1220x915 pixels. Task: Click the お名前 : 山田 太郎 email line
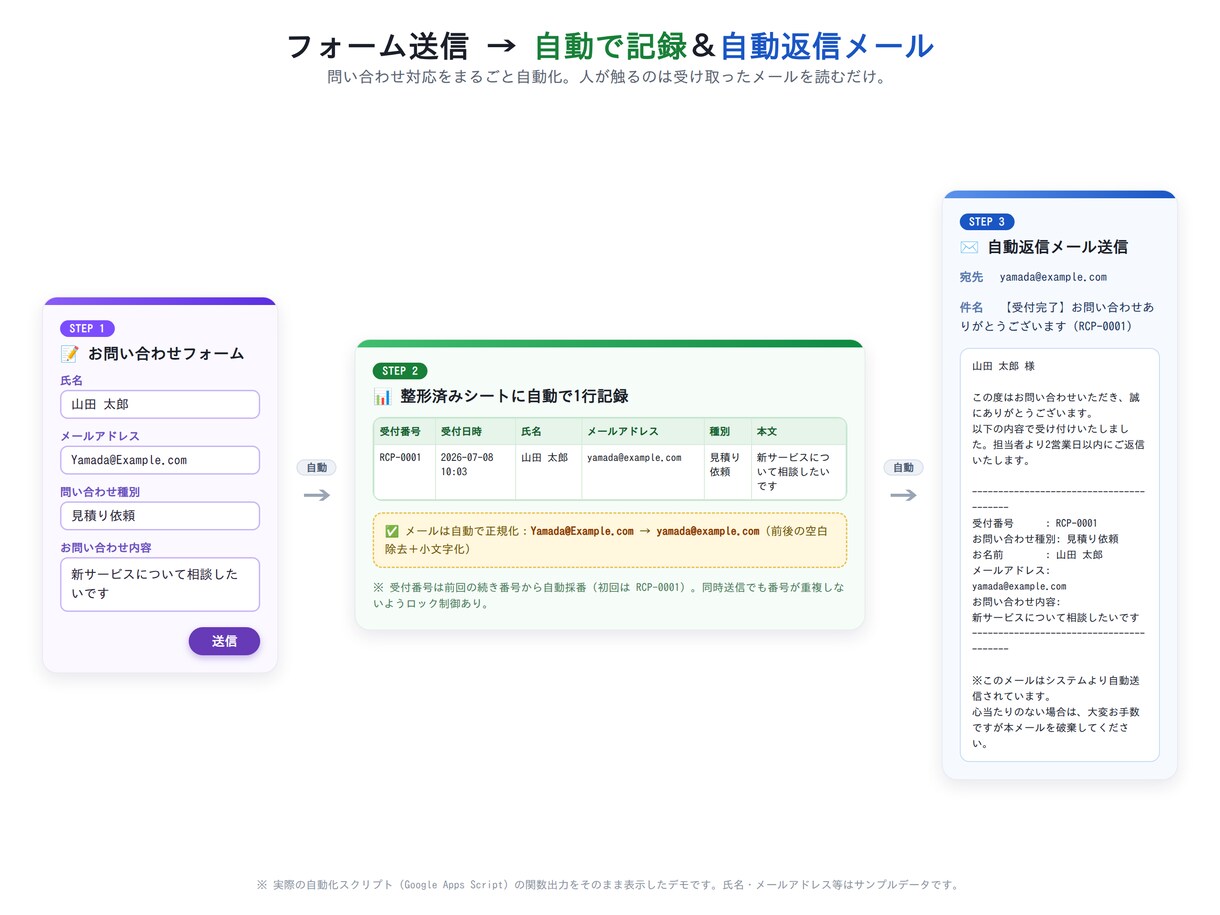click(1037, 555)
